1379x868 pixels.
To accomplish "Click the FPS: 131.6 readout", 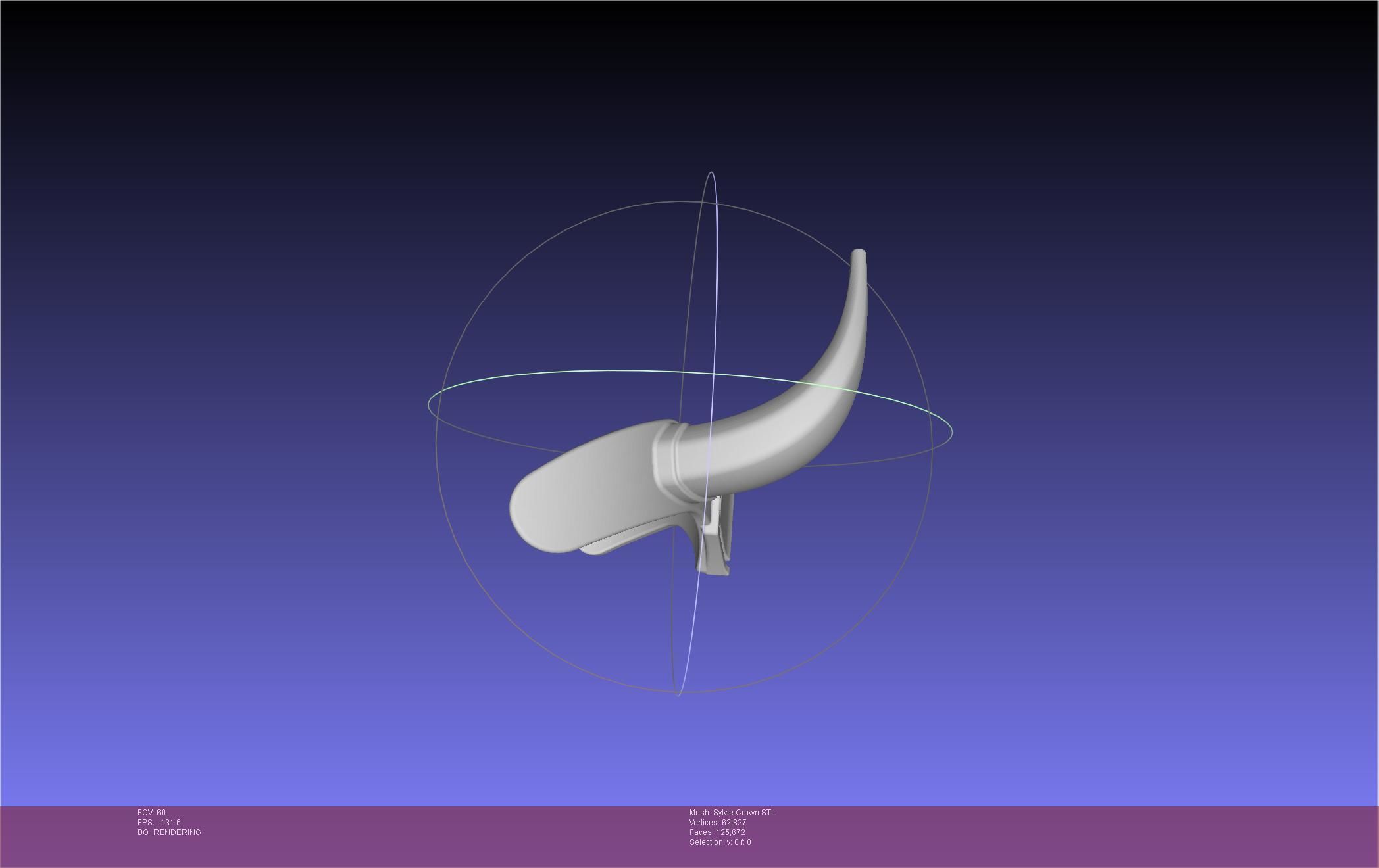I will (x=159, y=823).
